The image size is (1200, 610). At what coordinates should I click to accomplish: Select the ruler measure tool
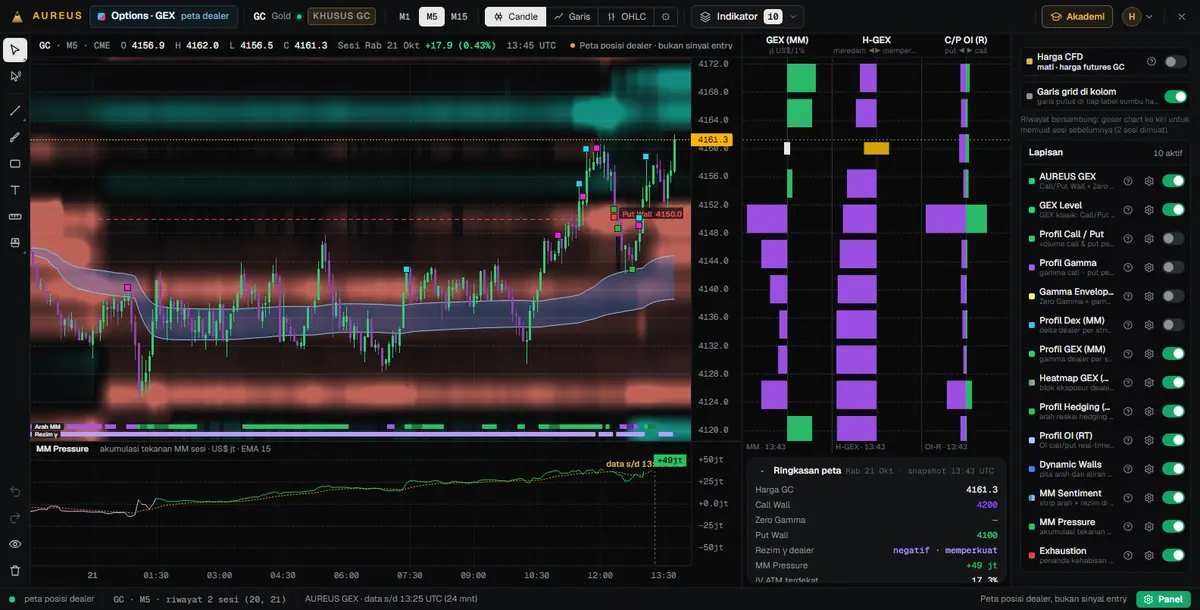15,216
